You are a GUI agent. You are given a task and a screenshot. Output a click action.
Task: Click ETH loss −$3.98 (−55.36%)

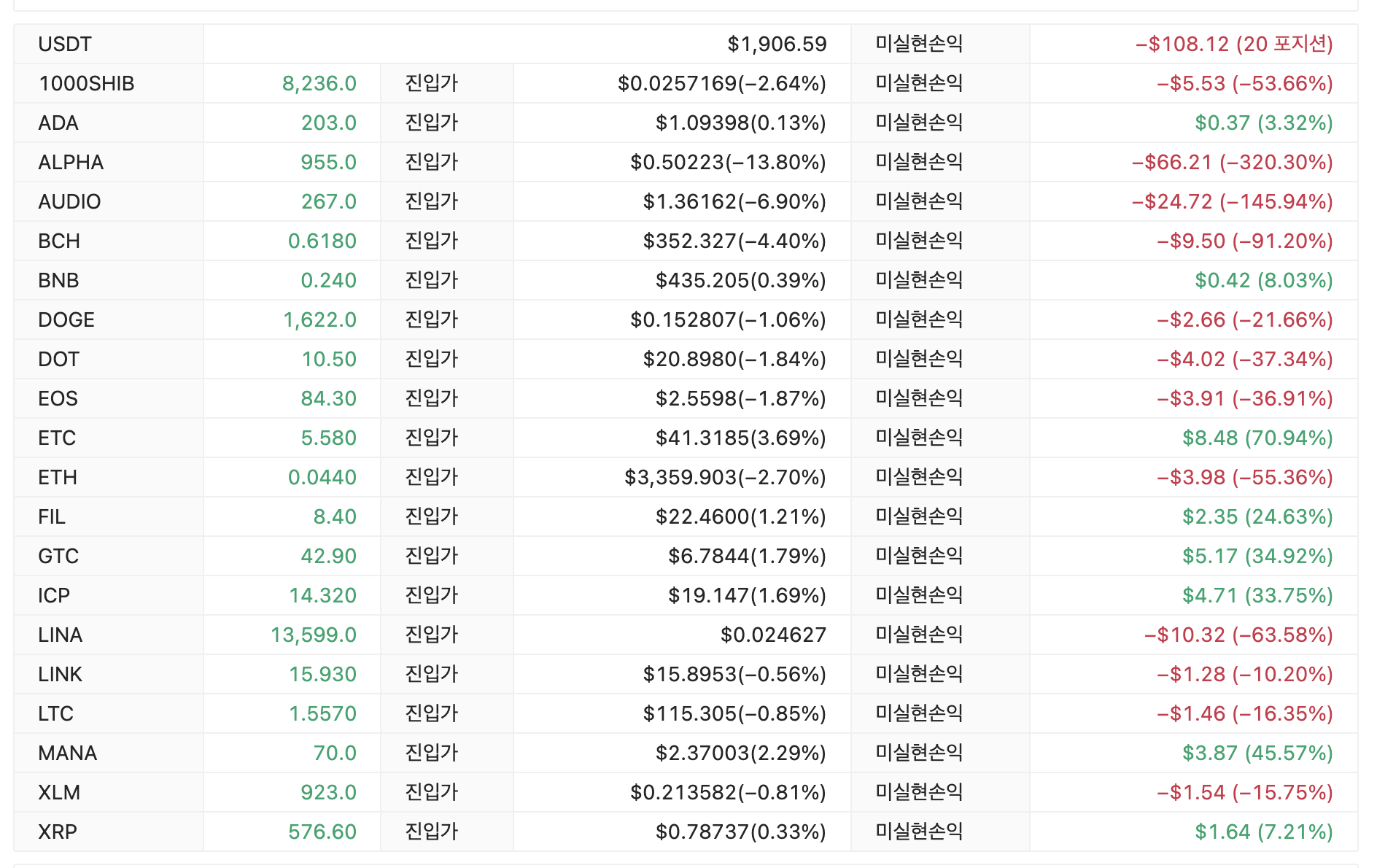(1245, 478)
